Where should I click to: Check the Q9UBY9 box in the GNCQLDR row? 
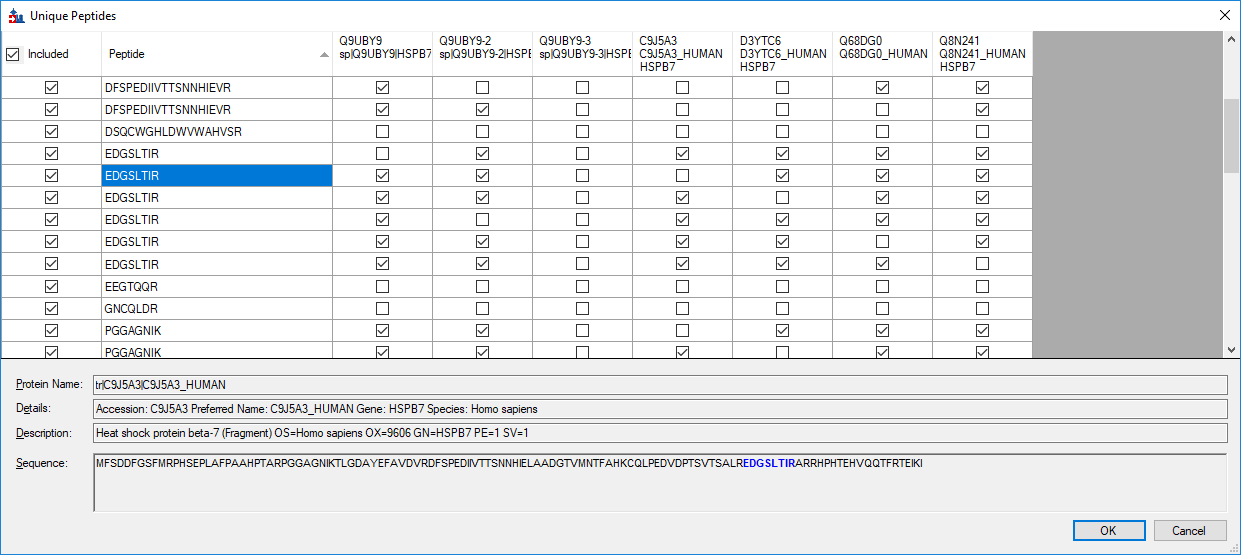[382, 308]
